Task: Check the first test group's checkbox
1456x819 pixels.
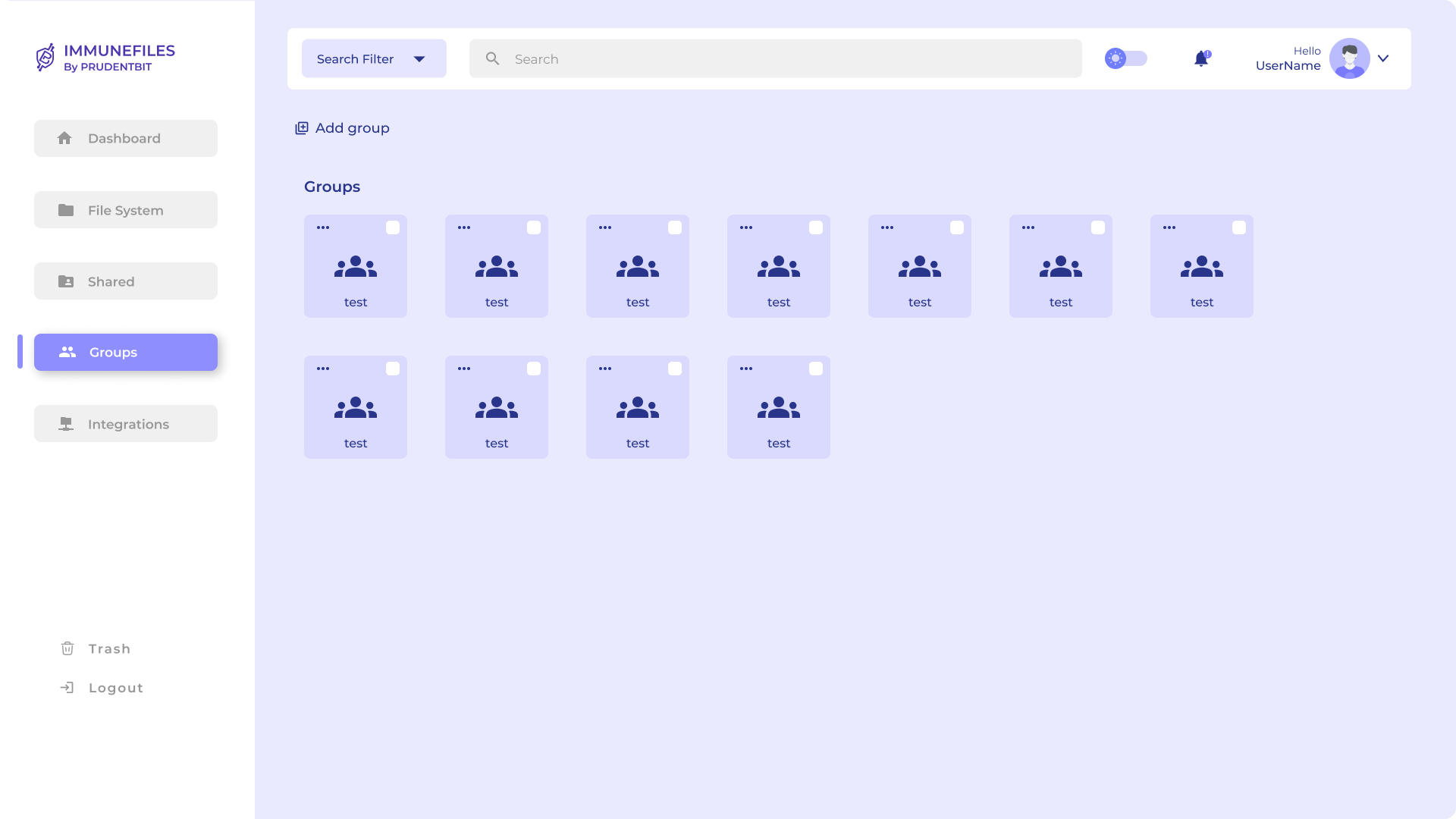Action: 392,227
